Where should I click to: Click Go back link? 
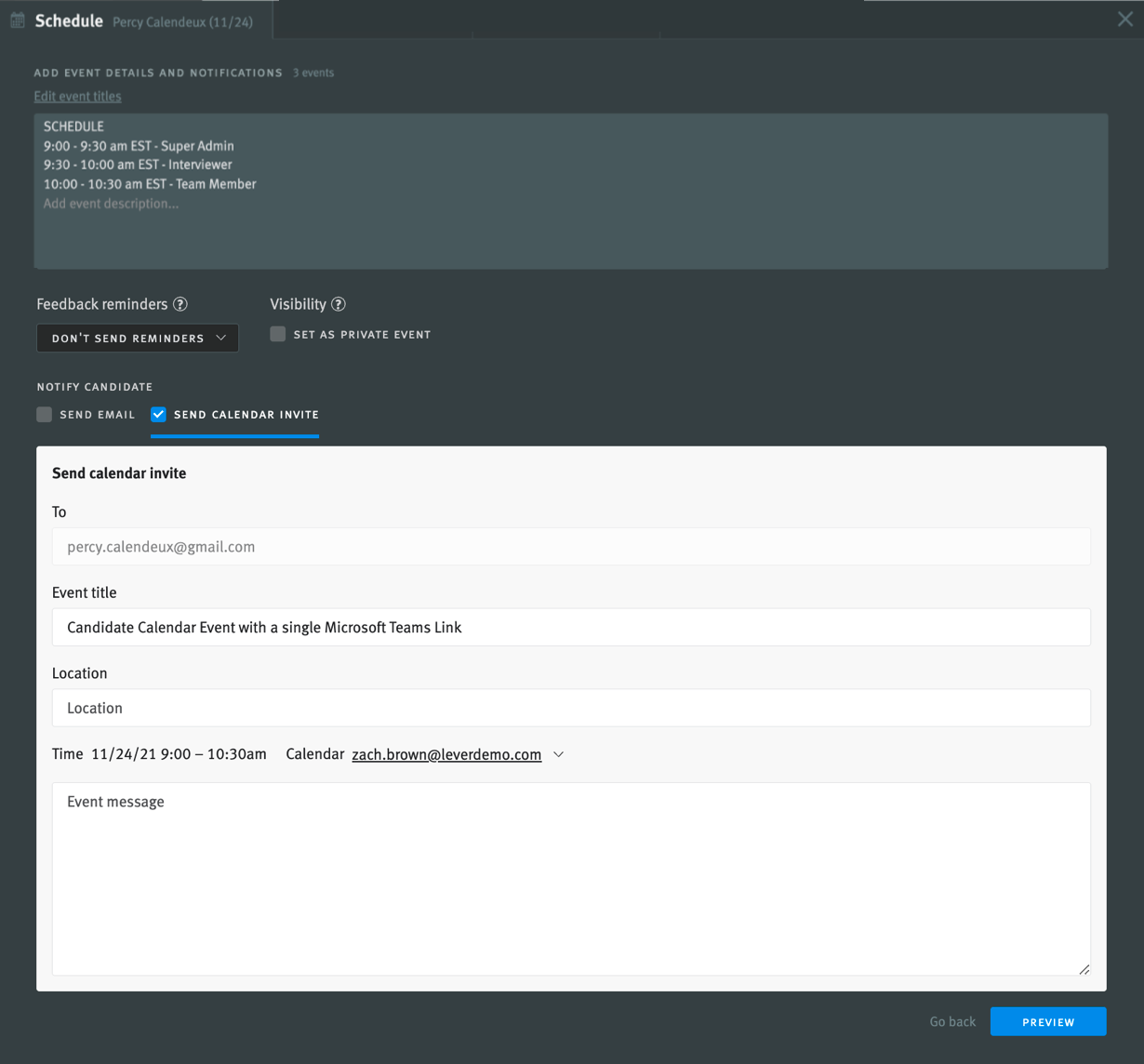coord(952,1021)
